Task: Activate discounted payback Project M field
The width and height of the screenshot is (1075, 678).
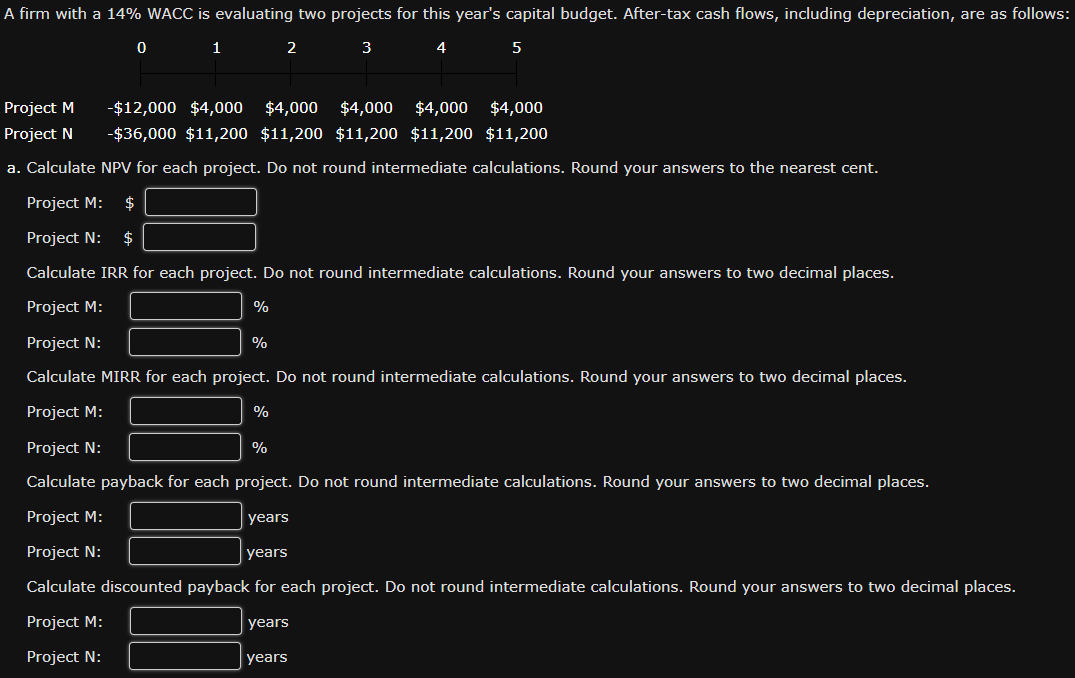Action: coord(186,621)
